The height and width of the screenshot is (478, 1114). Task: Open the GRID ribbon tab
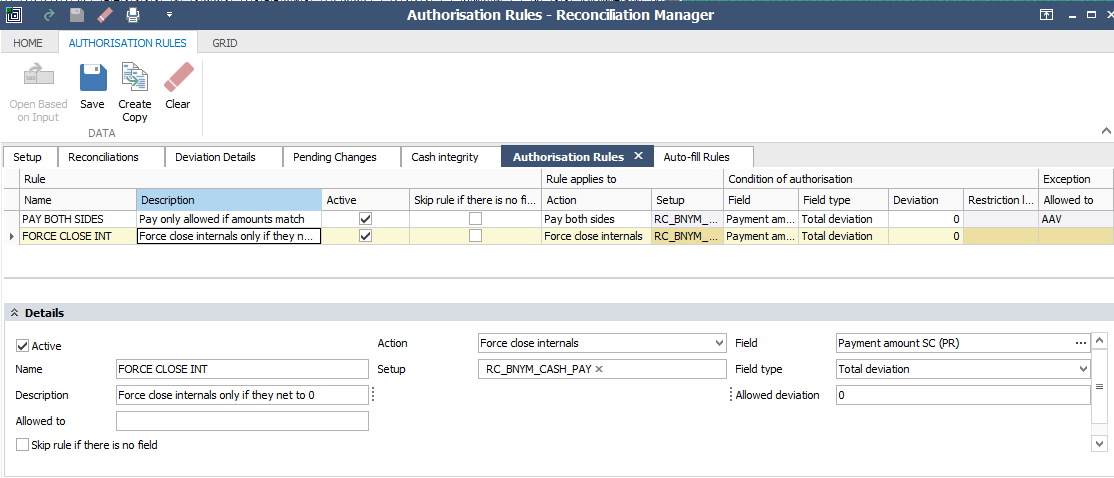[225, 43]
